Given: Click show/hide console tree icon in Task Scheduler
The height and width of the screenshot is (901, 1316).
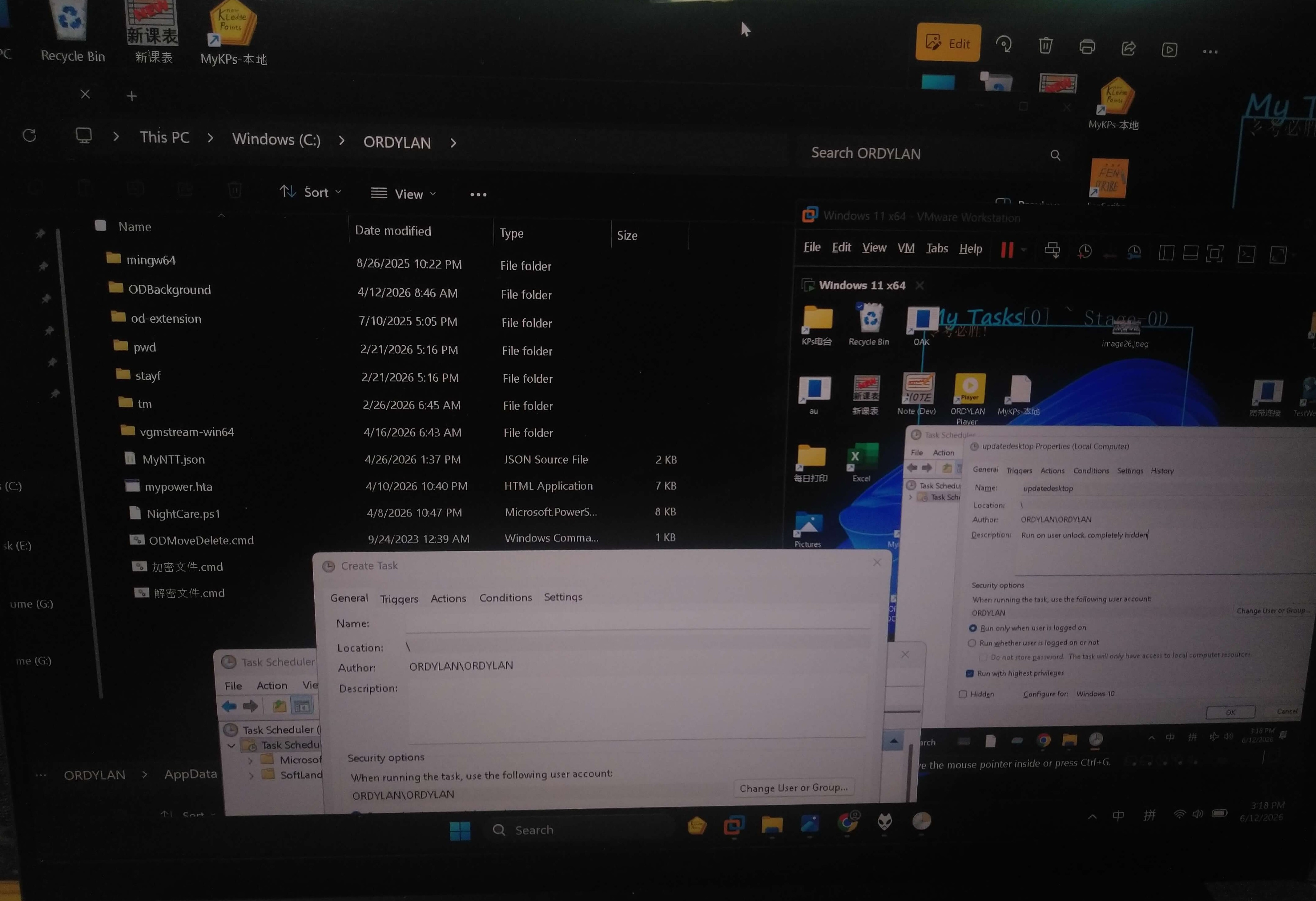Looking at the screenshot, I should click(x=302, y=706).
